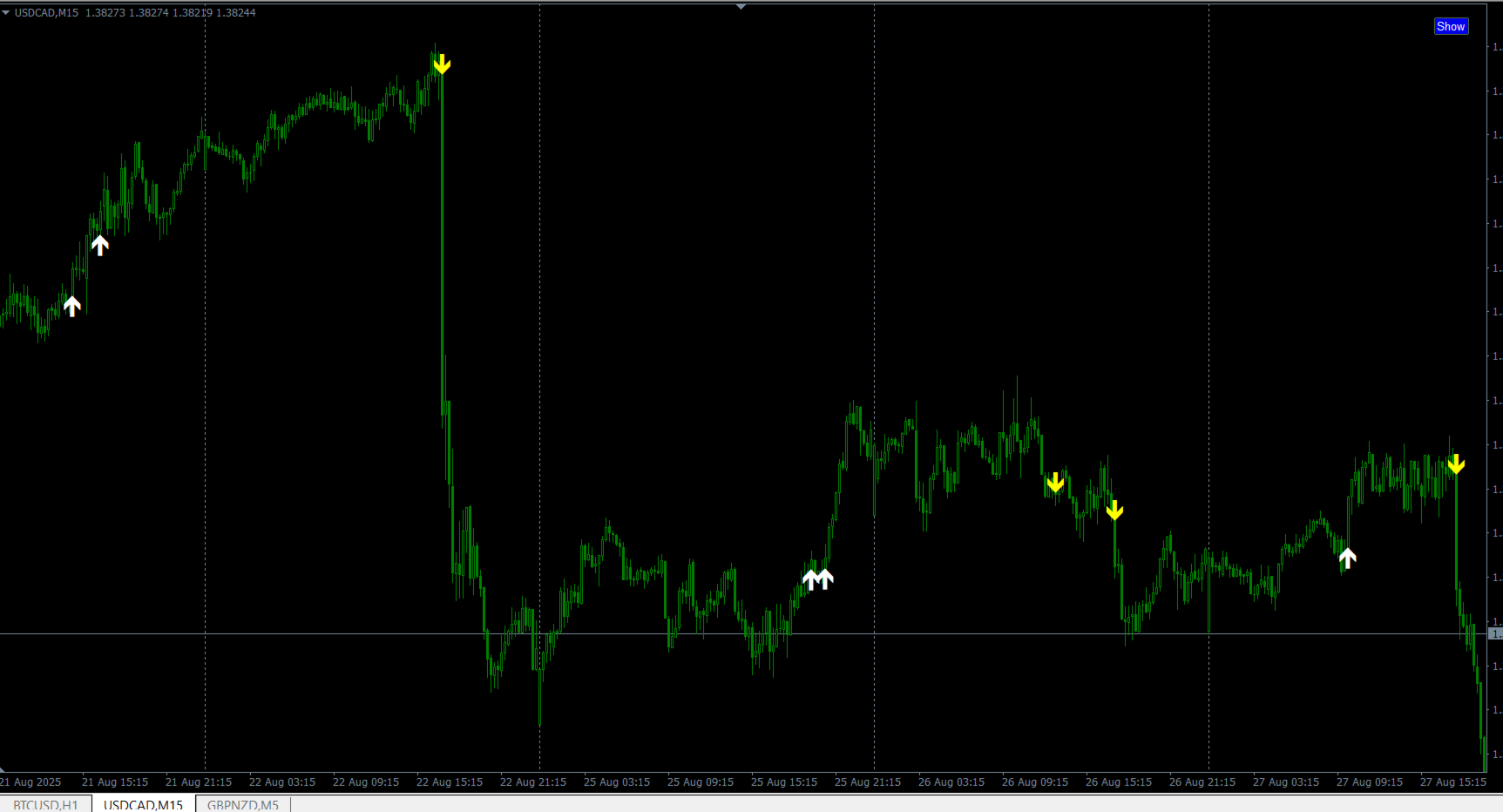Select the white buy arrow near 27 Aug 09:15
Viewport: 1503px width, 812px height.
(1347, 558)
